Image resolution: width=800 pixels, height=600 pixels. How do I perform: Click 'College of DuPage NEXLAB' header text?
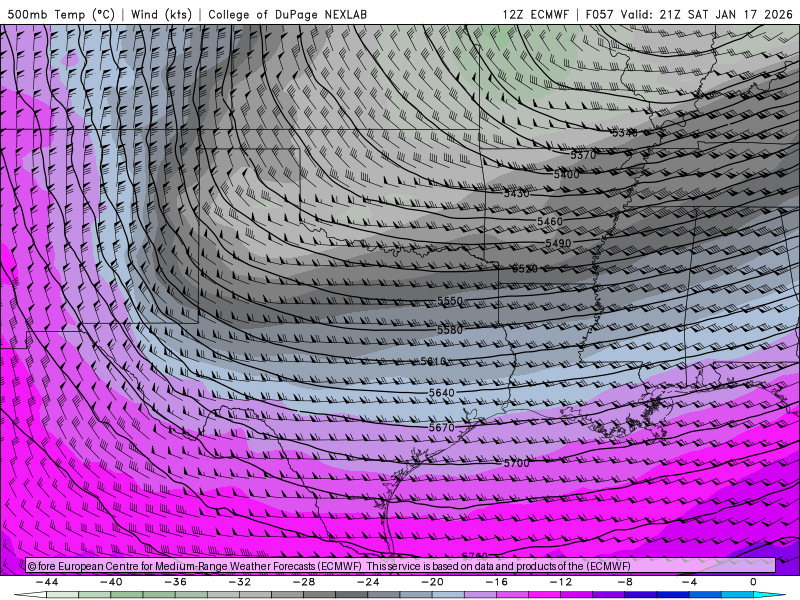coord(287,14)
